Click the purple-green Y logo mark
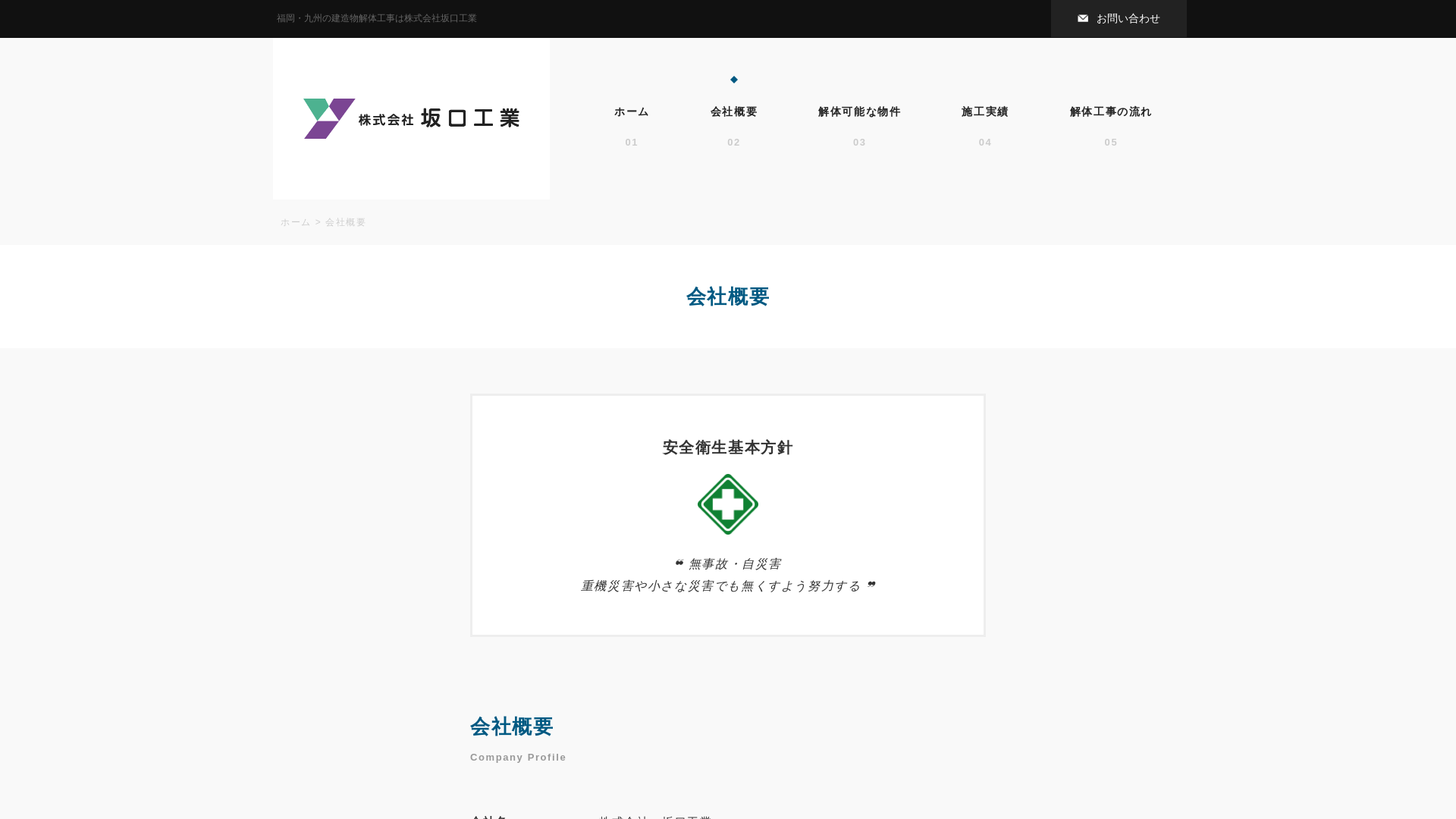This screenshot has width=1456, height=819. click(x=328, y=118)
